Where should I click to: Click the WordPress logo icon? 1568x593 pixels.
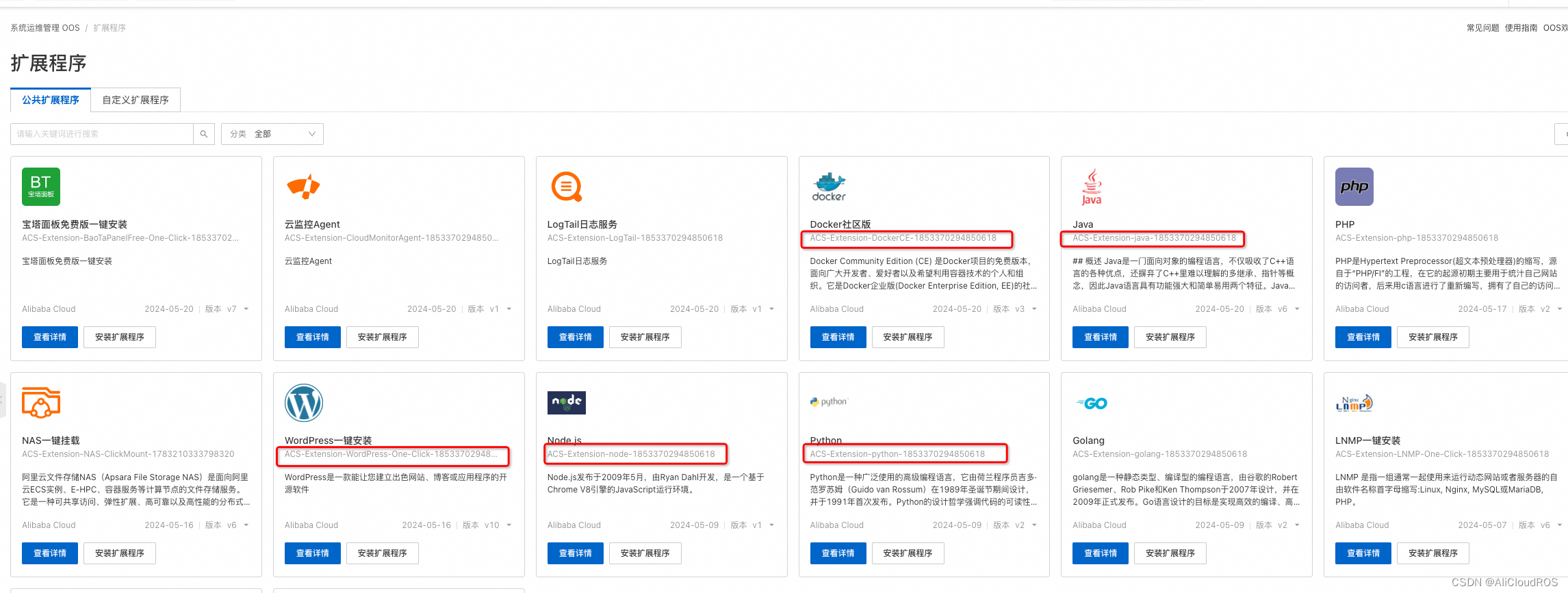[304, 403]
